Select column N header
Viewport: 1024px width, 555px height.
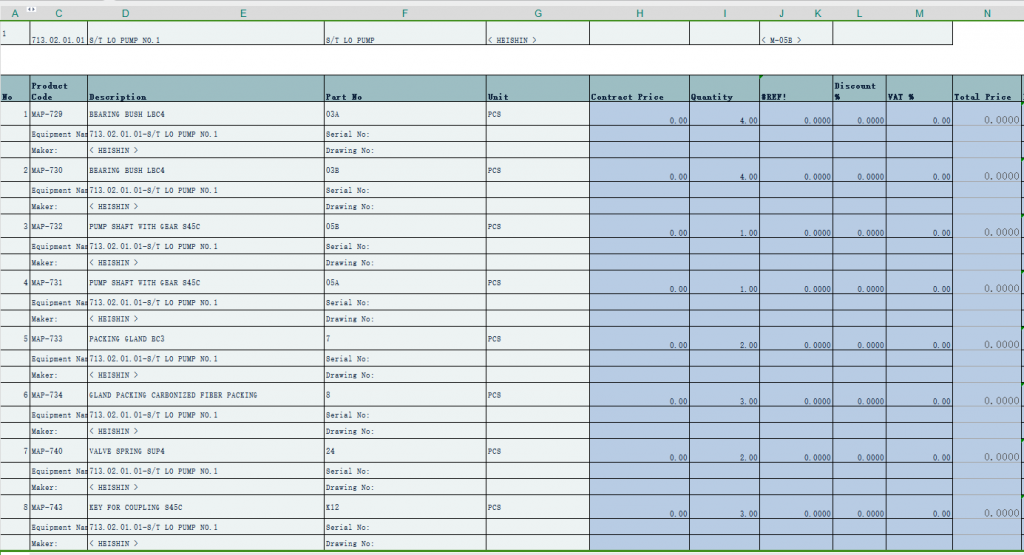(x=987, y=13)
